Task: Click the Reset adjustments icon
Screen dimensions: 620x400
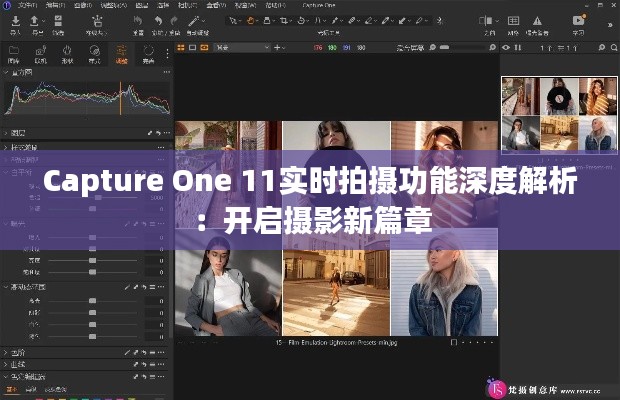Action: [138, 21]
